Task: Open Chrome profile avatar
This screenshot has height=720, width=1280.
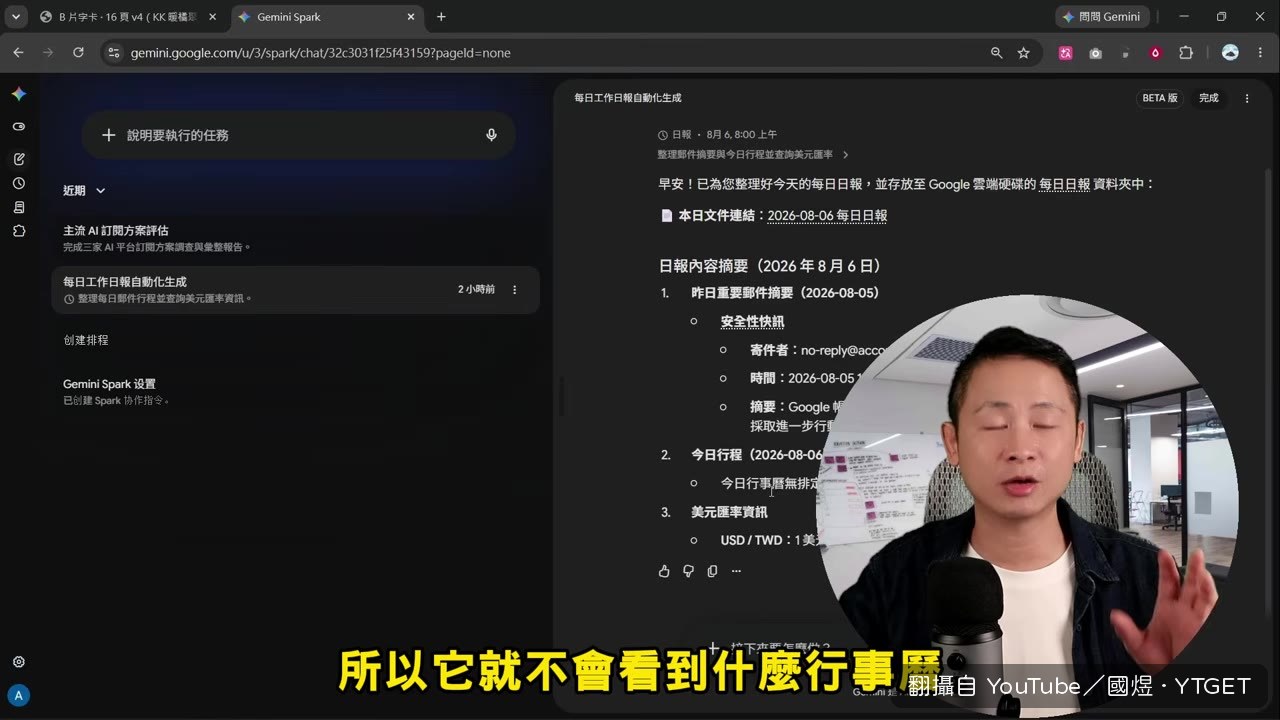Action: point(1230,53)
